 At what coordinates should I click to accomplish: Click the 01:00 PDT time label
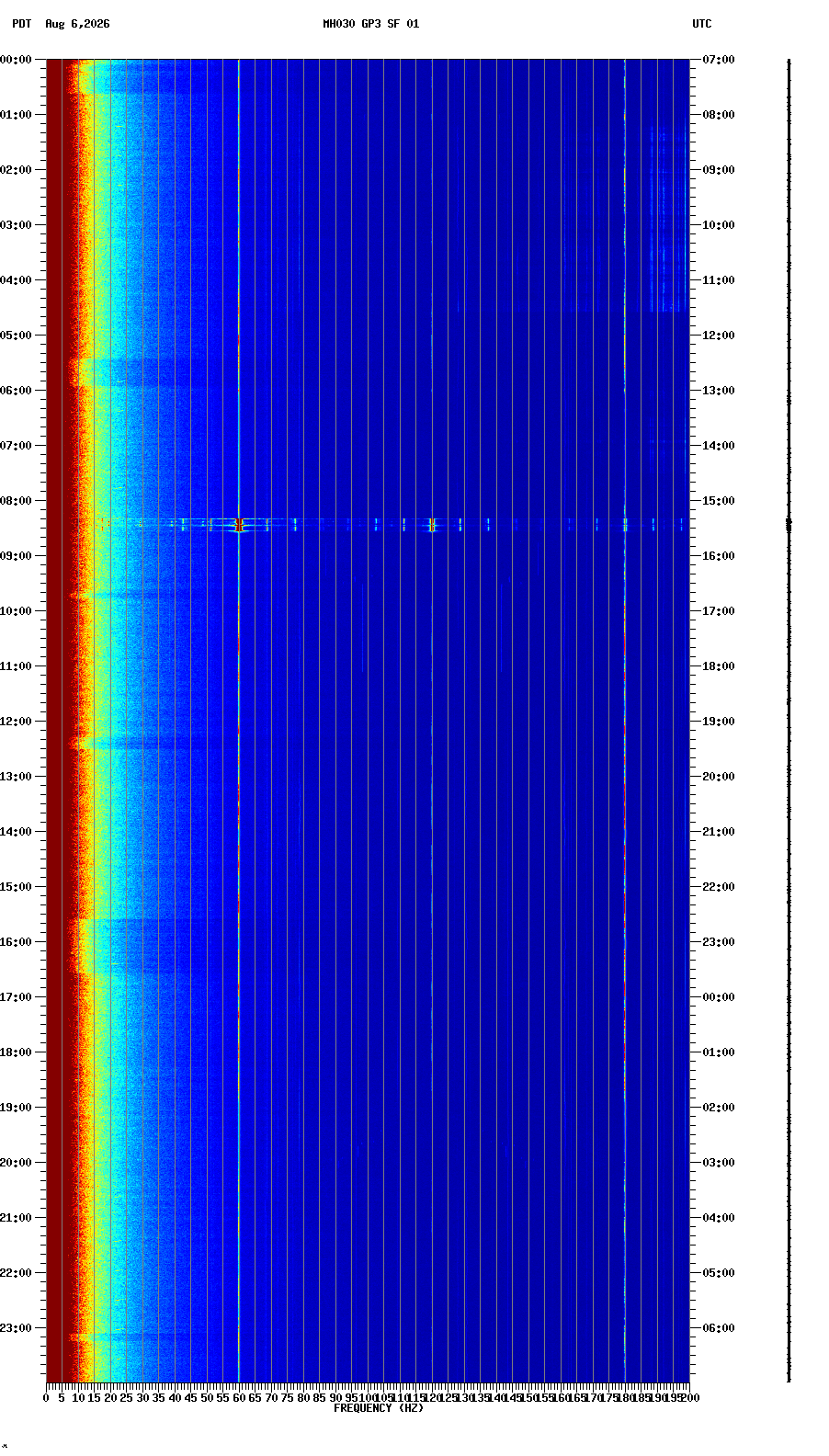tap(16, 115)
